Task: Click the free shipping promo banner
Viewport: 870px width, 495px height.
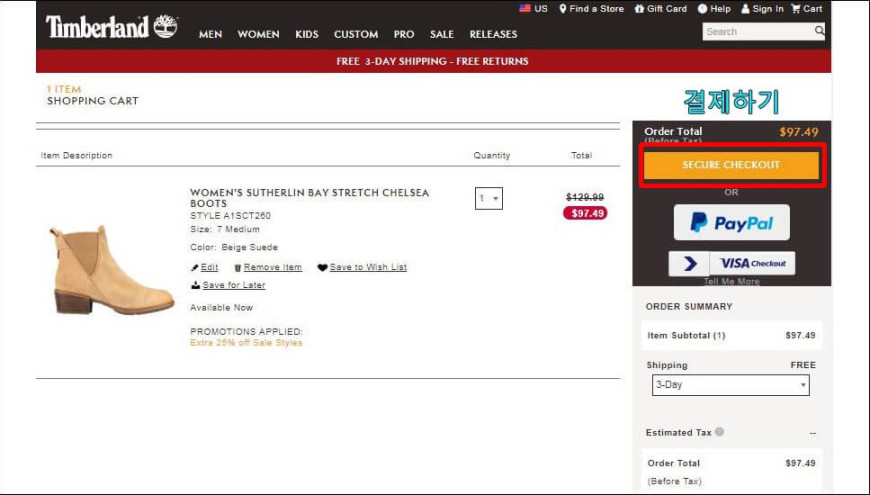Action: (433, 61)
